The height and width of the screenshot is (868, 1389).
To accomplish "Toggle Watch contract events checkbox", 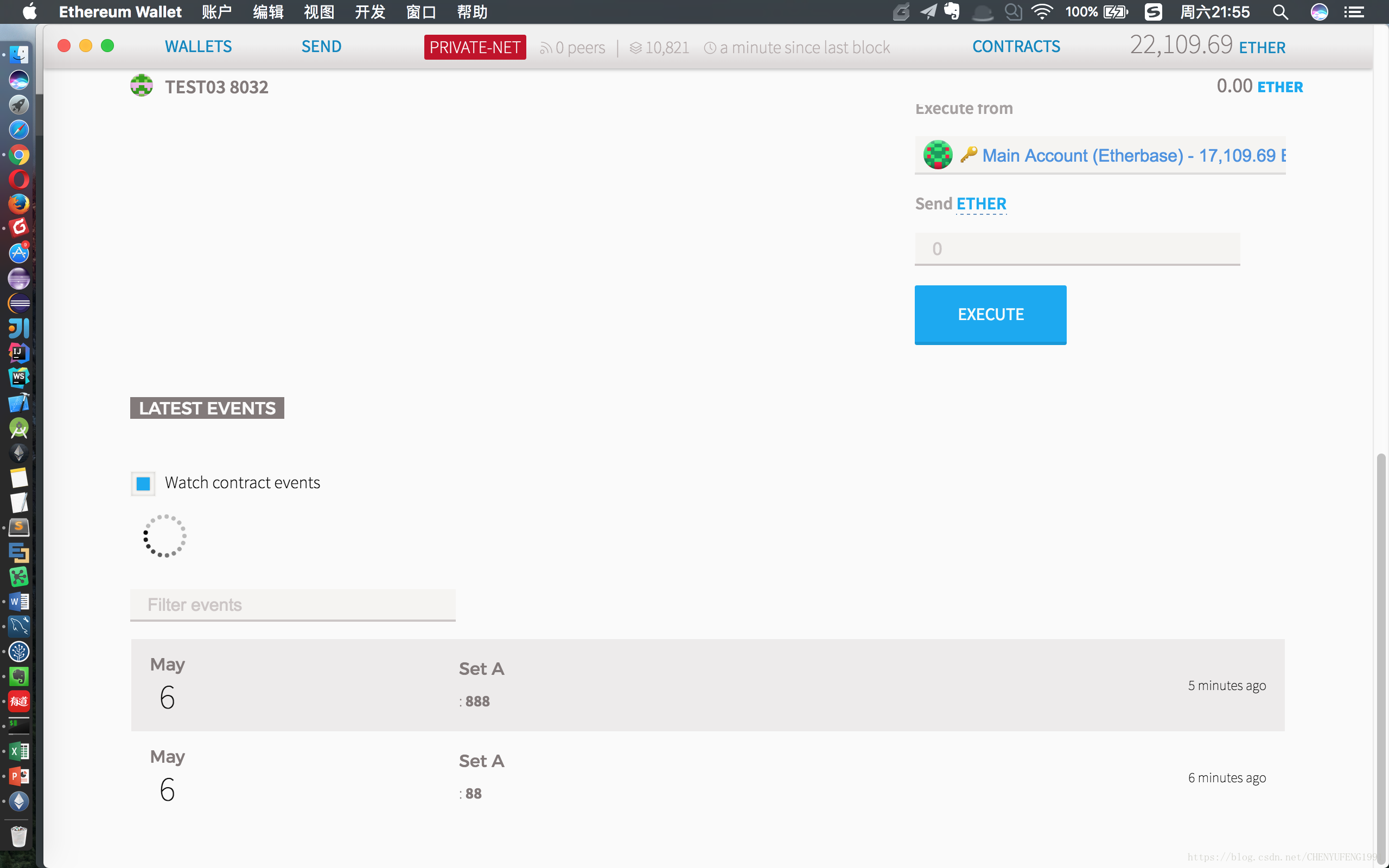I will pos(144,482).
